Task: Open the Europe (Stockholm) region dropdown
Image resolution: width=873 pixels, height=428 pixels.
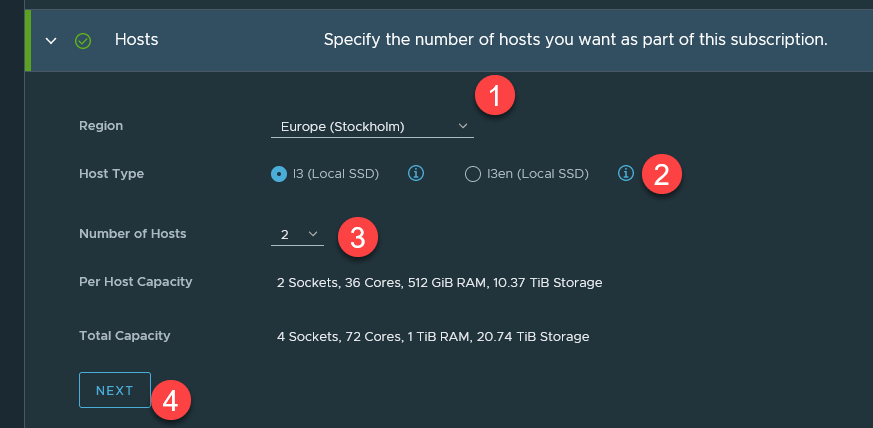Action: (371, 127)
